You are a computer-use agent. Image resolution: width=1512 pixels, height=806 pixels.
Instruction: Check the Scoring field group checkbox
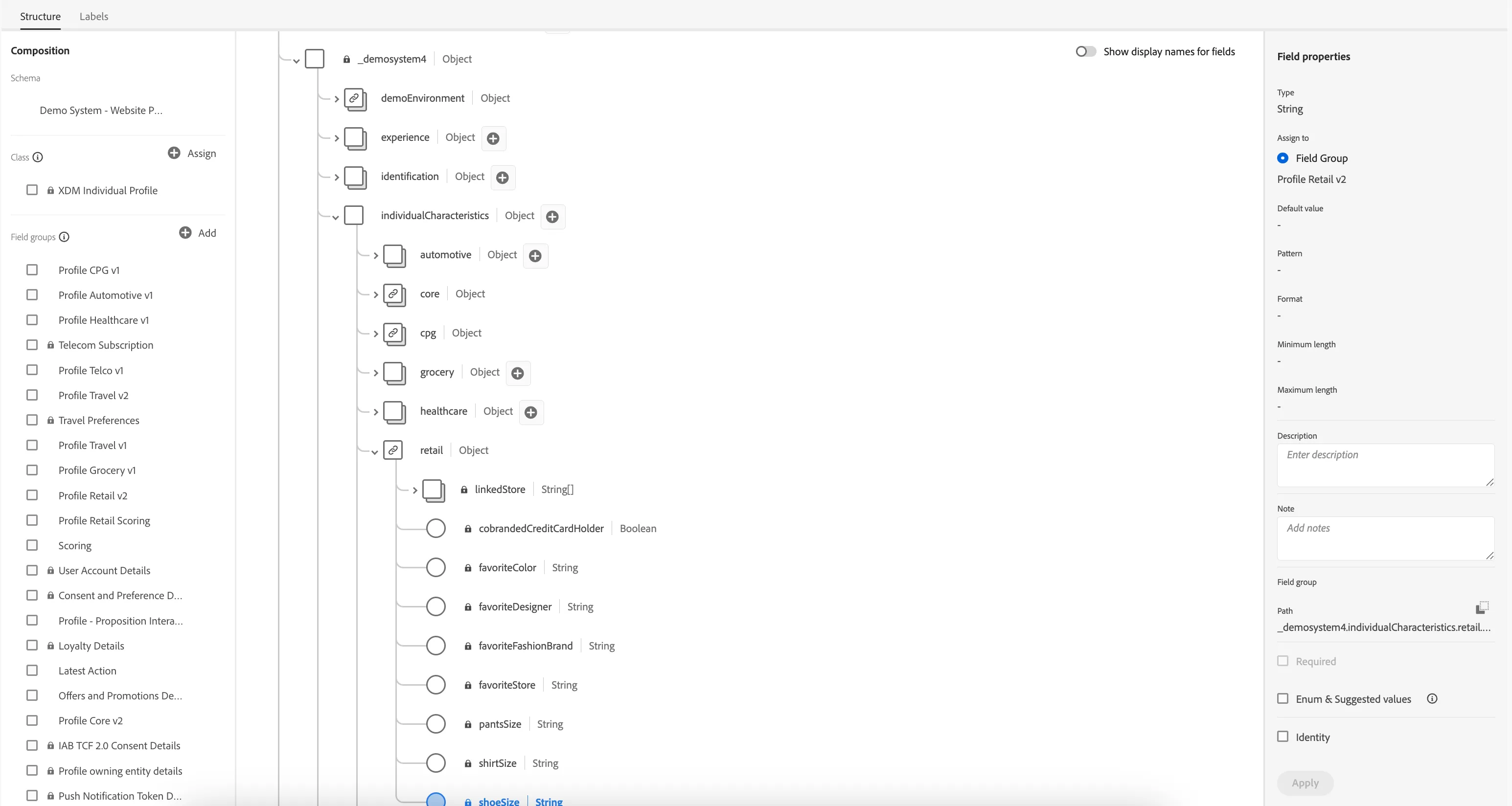point(32,545)
